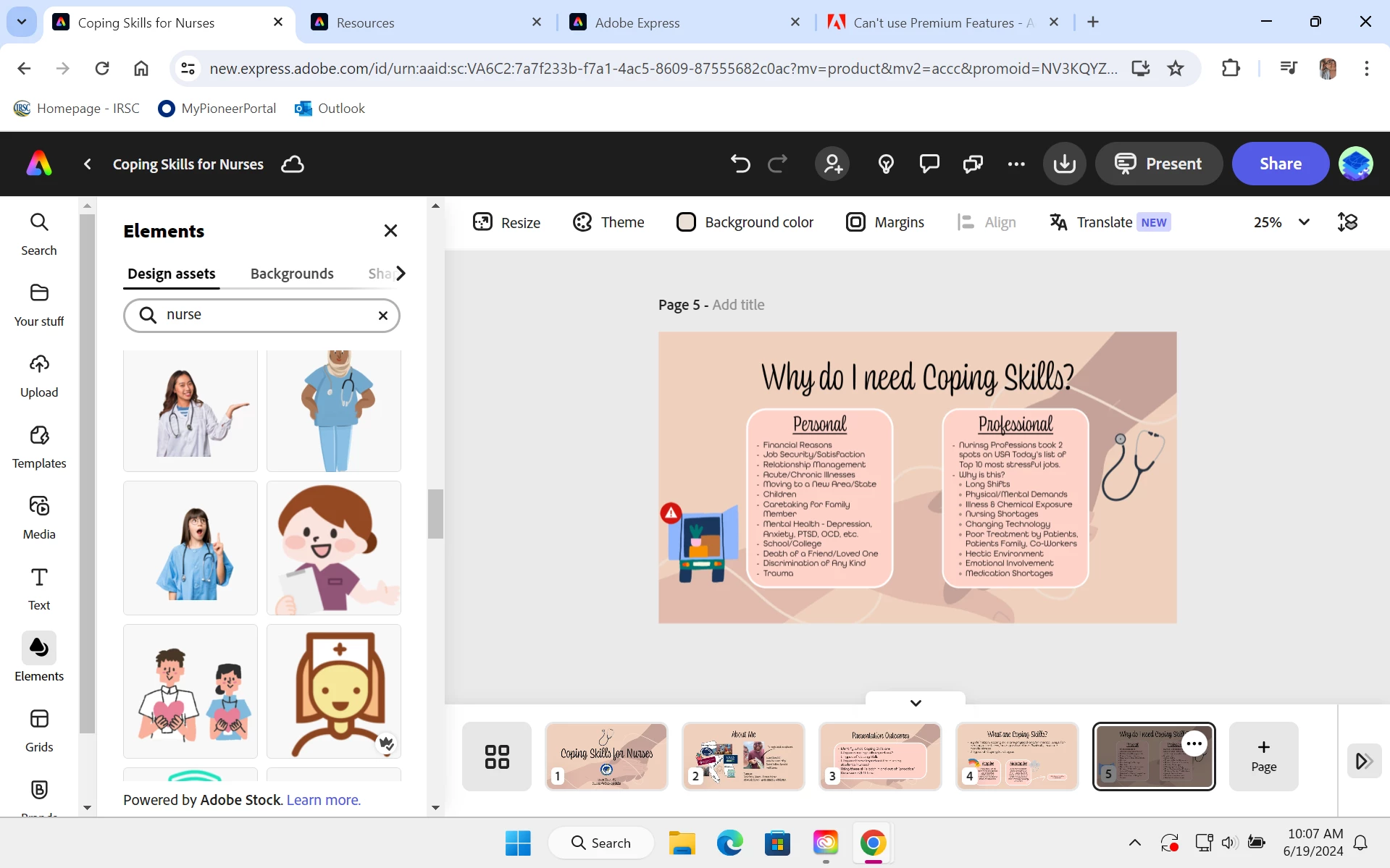Follow the Learn more link

click(x=323, y=800)
